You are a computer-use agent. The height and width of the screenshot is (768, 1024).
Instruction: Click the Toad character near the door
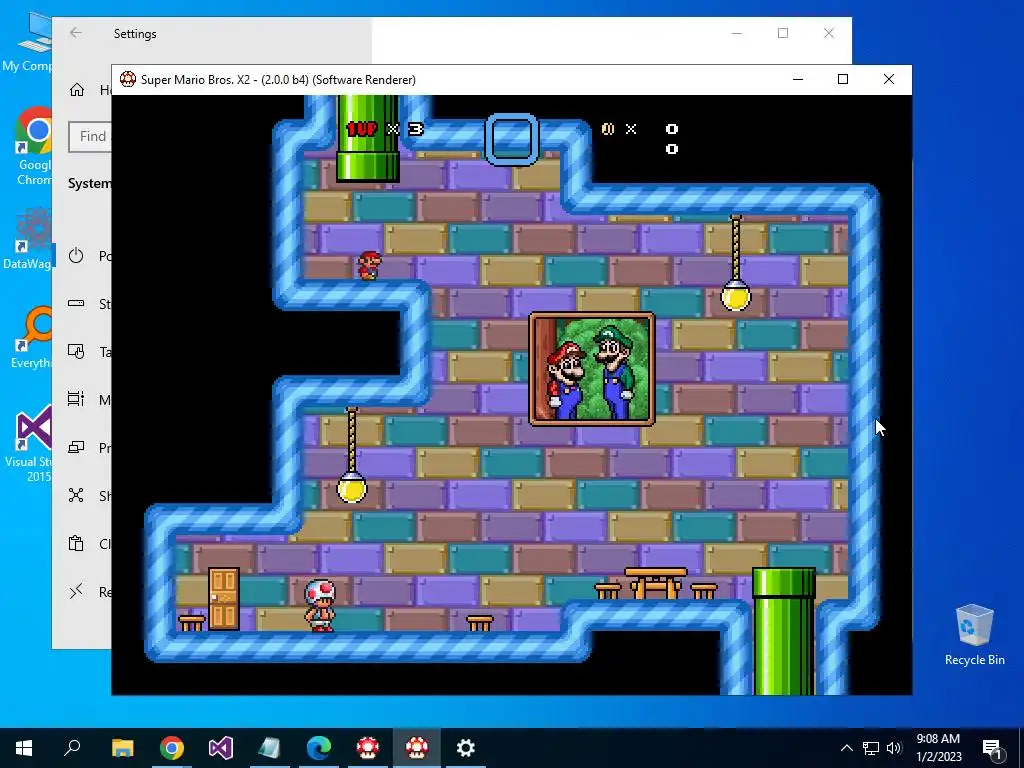coord(320,605)
